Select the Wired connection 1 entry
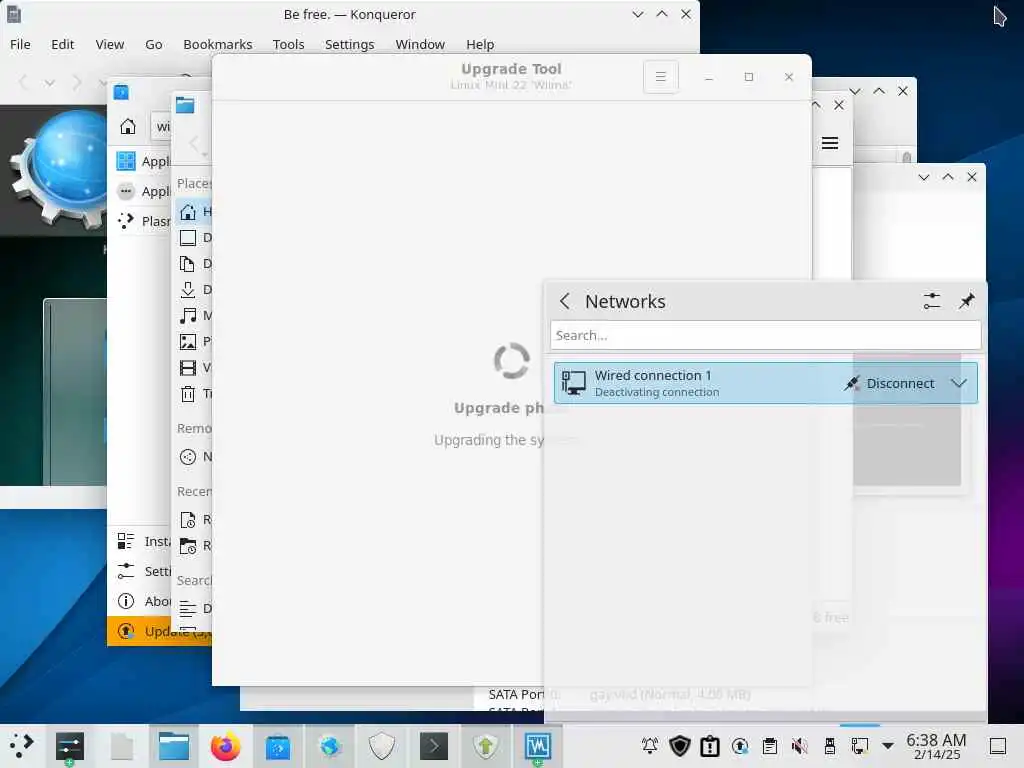 coord(765,383)
